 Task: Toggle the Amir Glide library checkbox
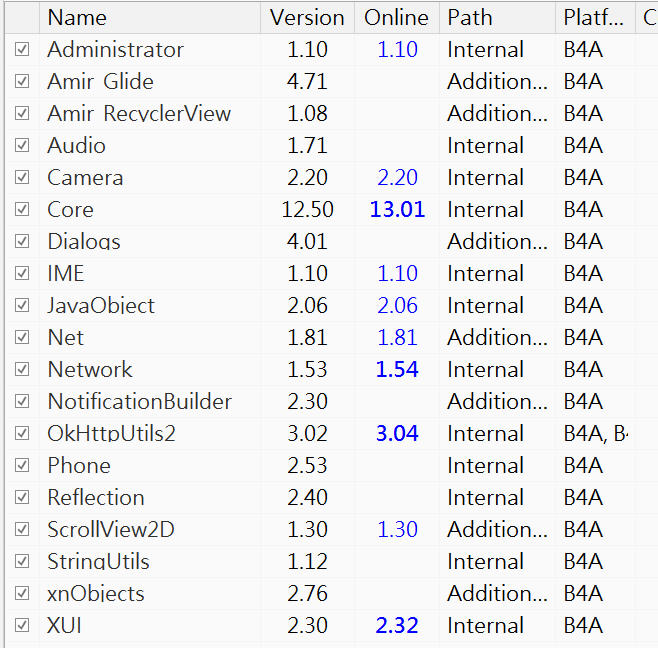(x=22, y=81)
